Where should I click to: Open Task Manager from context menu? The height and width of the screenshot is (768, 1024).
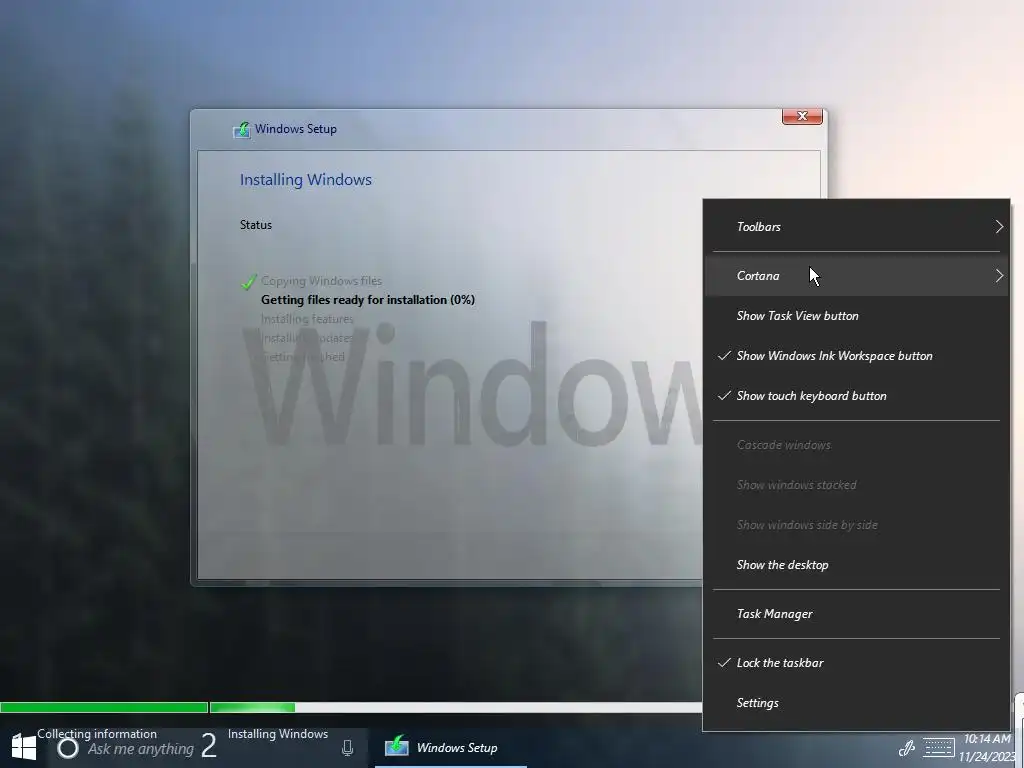[856, 614]
